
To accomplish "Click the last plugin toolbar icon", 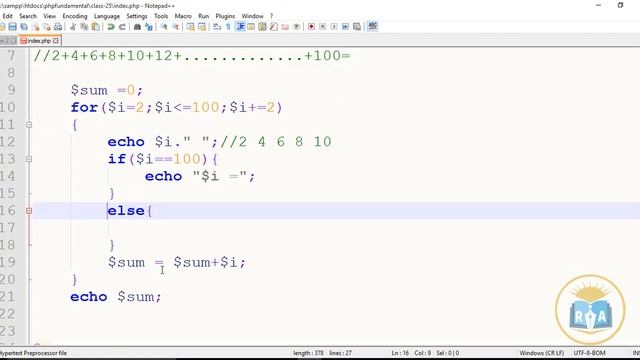I will [x=372, y=27].
